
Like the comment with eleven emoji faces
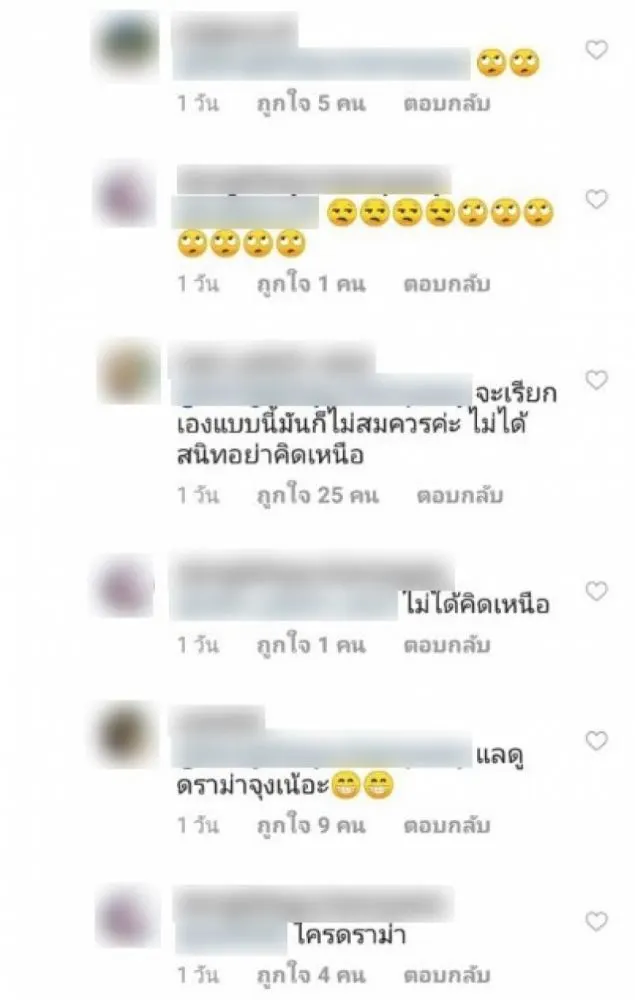(x=596, y=200)
